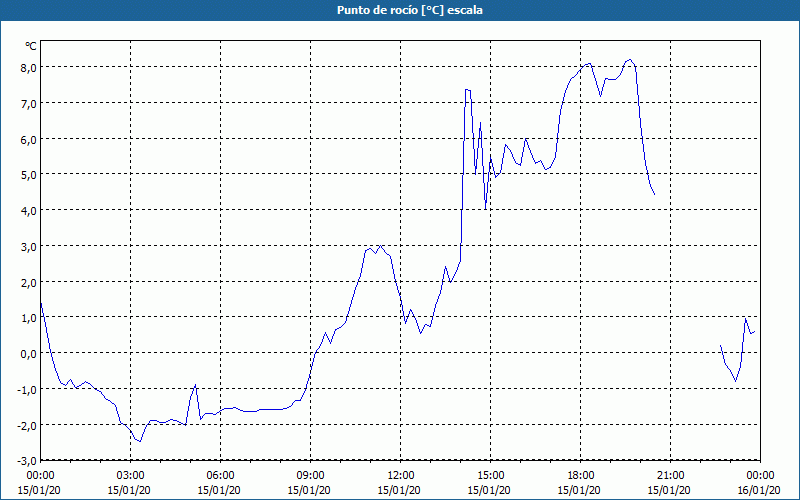
Task: Select the -3,0 y-axis value
Action: click(26, 460)
